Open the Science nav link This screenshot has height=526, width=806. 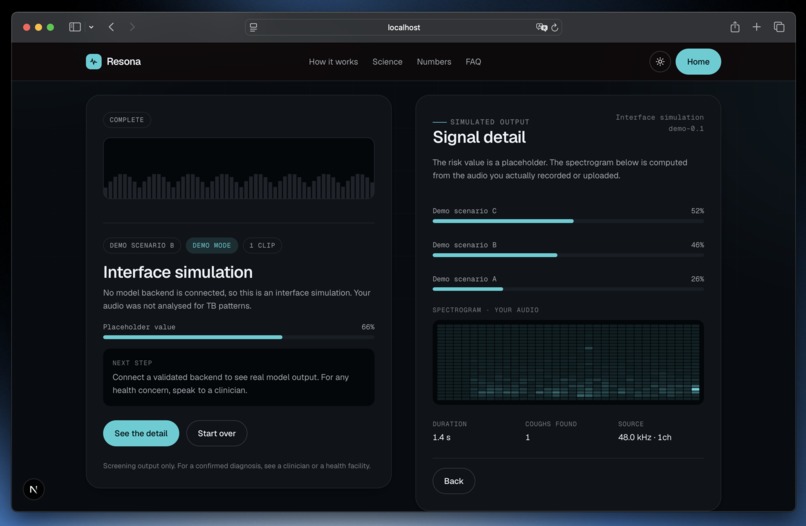[387, 62]
